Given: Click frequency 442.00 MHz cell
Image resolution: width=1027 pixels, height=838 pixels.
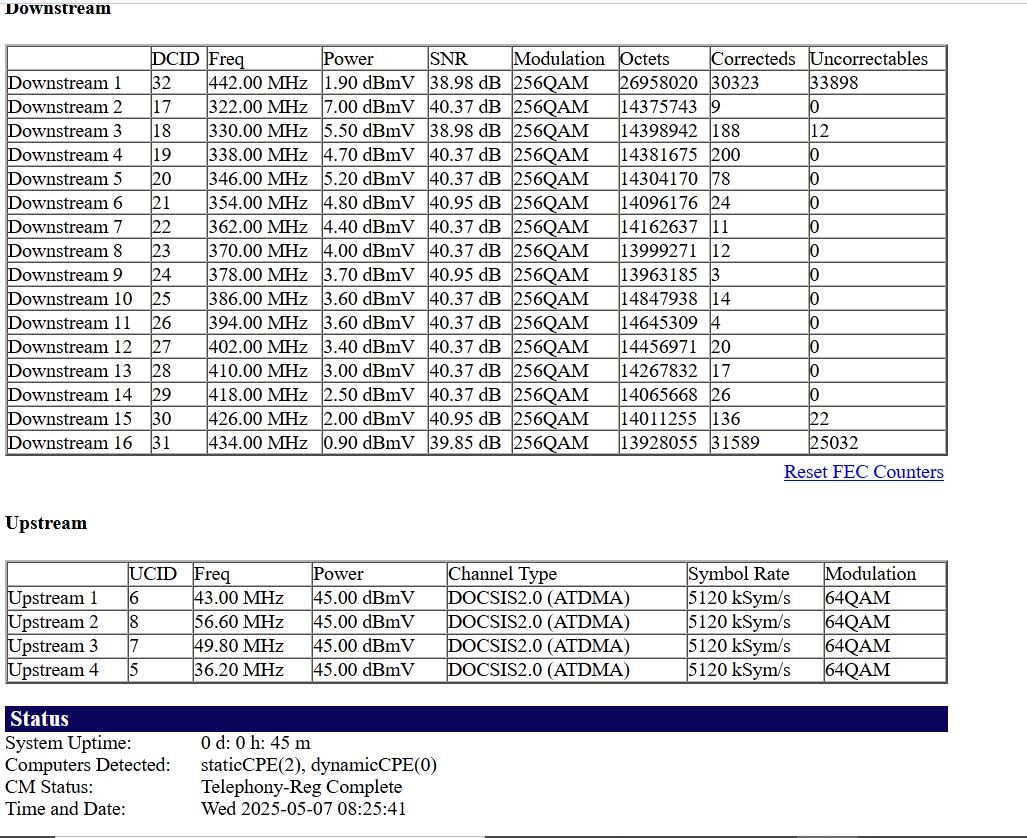Looking at the screenshot, I should [258, 83].
